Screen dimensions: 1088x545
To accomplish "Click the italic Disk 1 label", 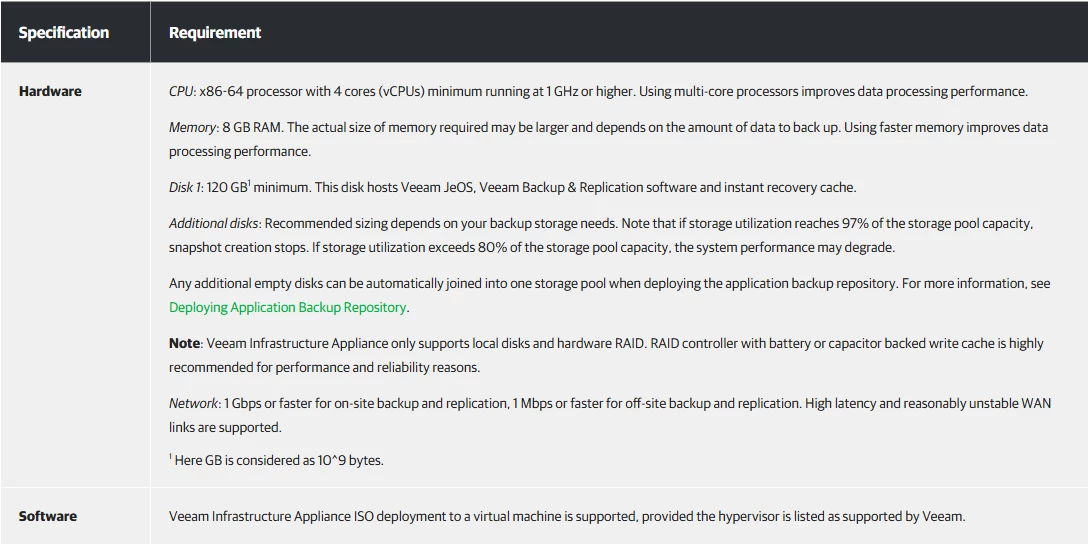I will coord(185,187).
